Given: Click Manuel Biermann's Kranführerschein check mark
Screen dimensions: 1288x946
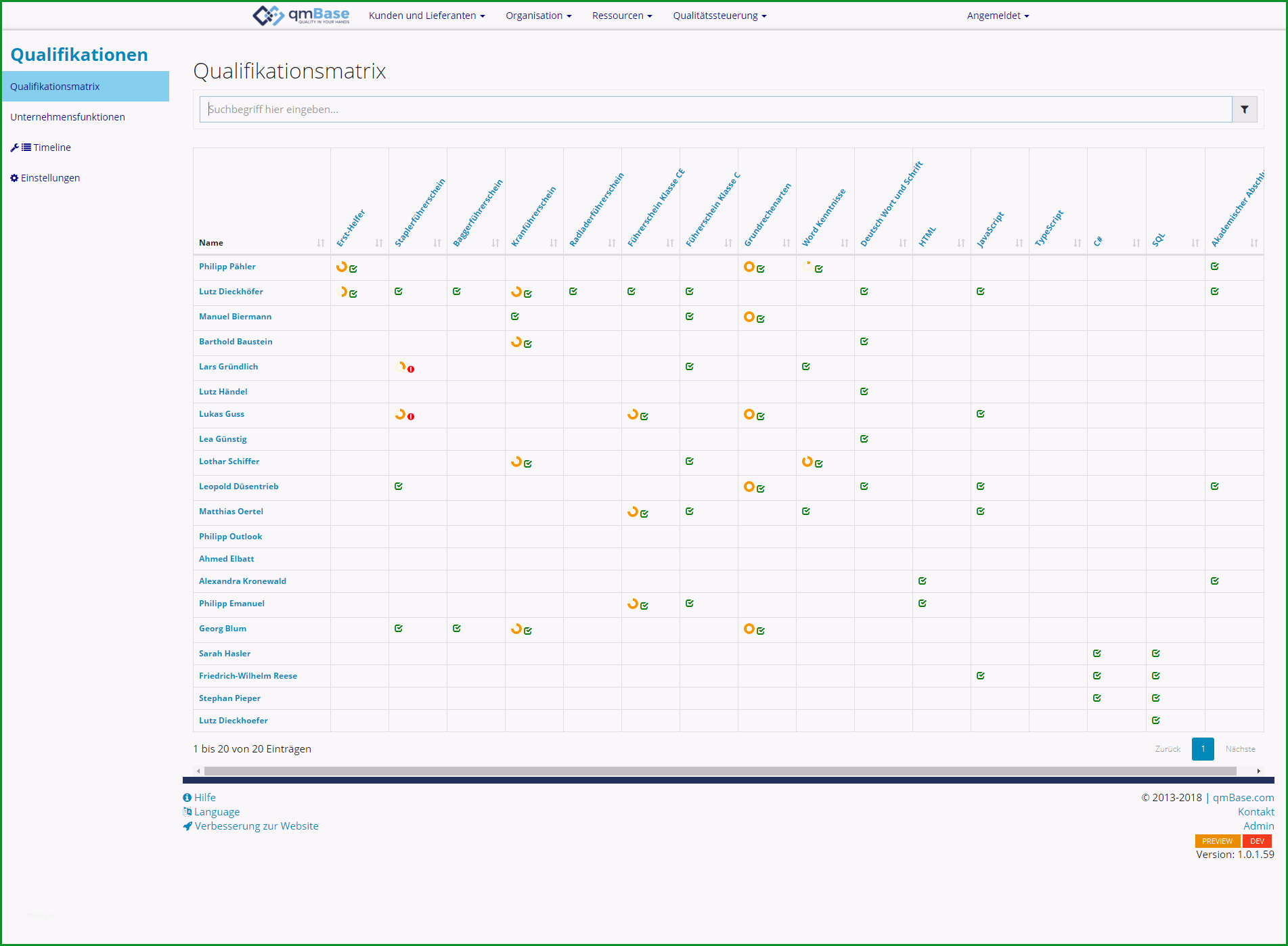Looking at the screenshot, I should pos(515,317).
